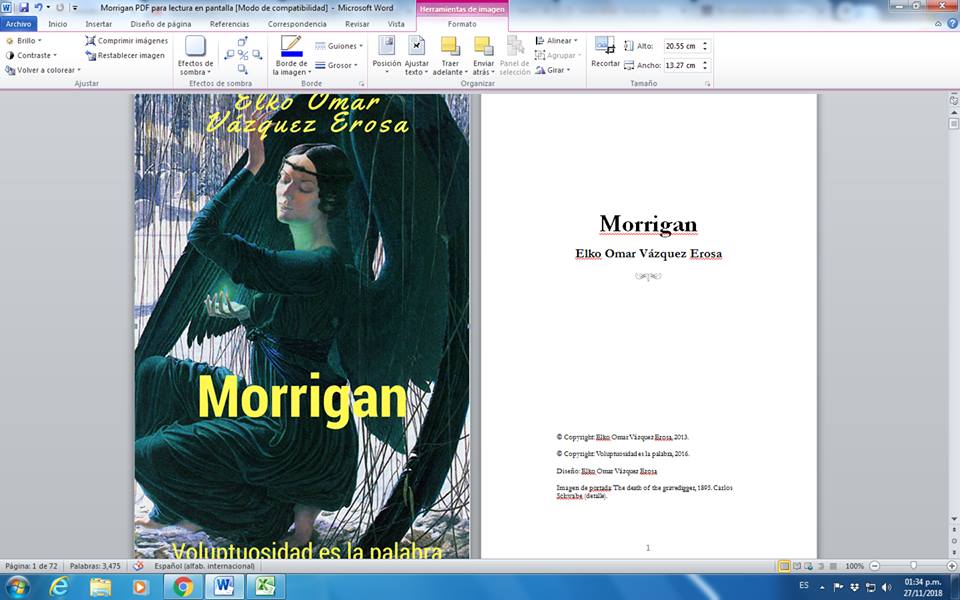This screenshot has height=600, width=960.
Task: Expand the Brillo dropdown
Action: pyautogui.click(x=24, y=41)
